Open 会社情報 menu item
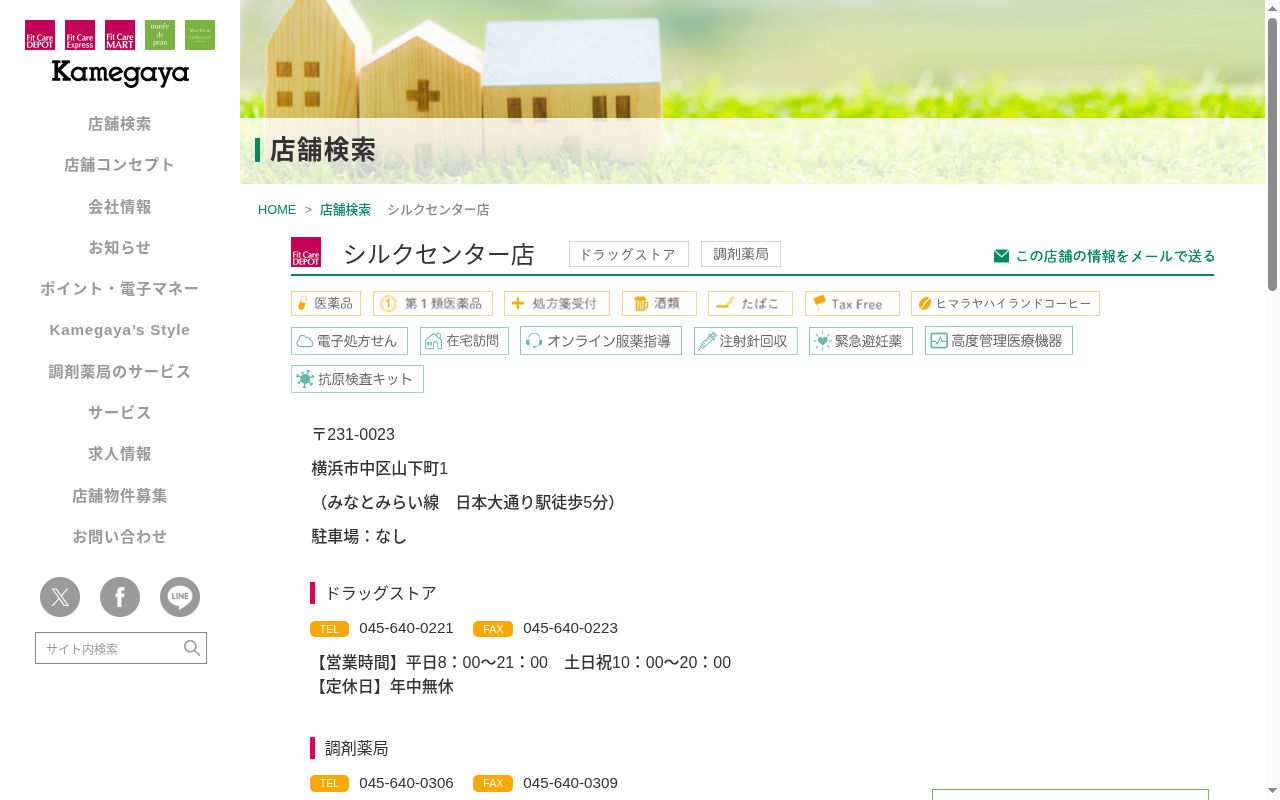The height and width of the screenshot is (800, 1280). pos(120,207)
